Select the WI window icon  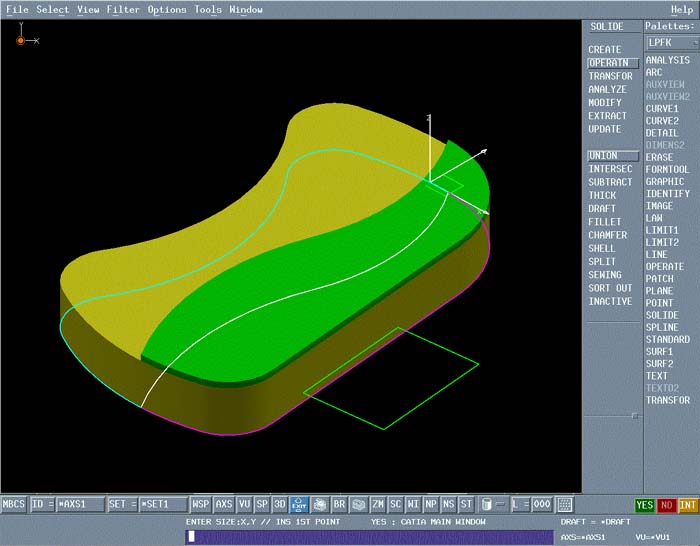[413, 505]
